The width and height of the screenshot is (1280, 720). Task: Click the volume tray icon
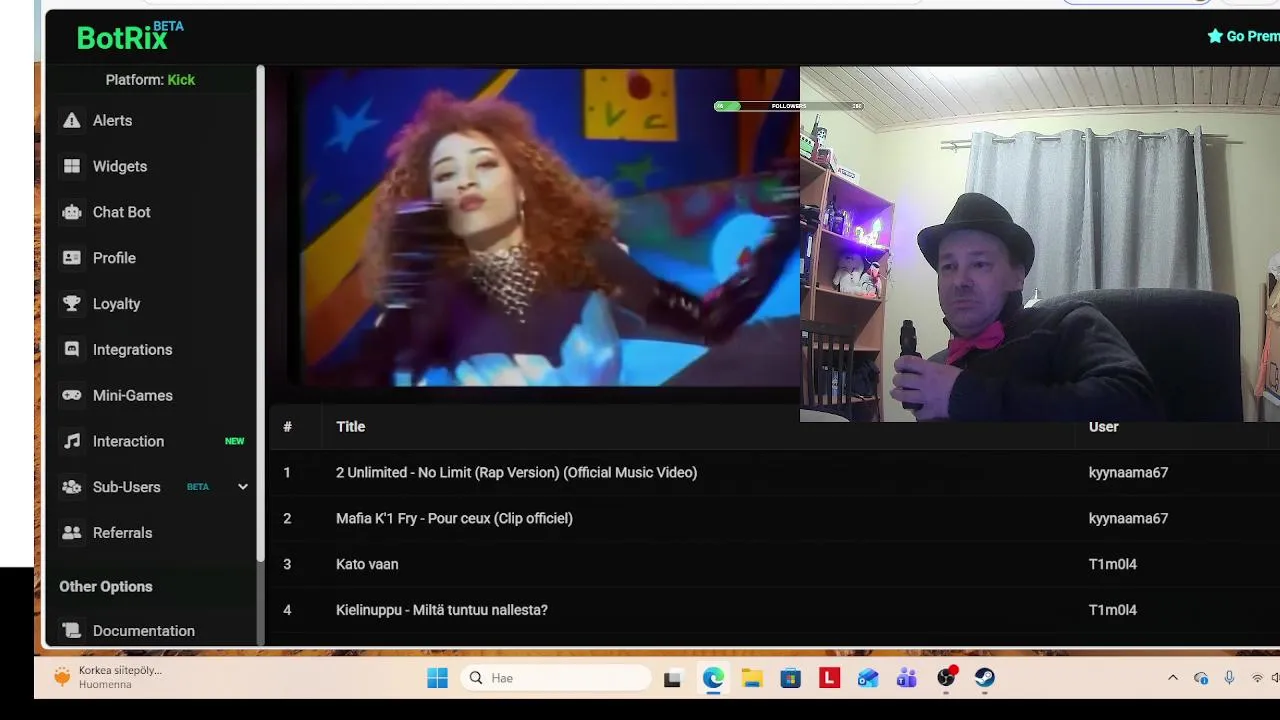[x=1275, y=678]
